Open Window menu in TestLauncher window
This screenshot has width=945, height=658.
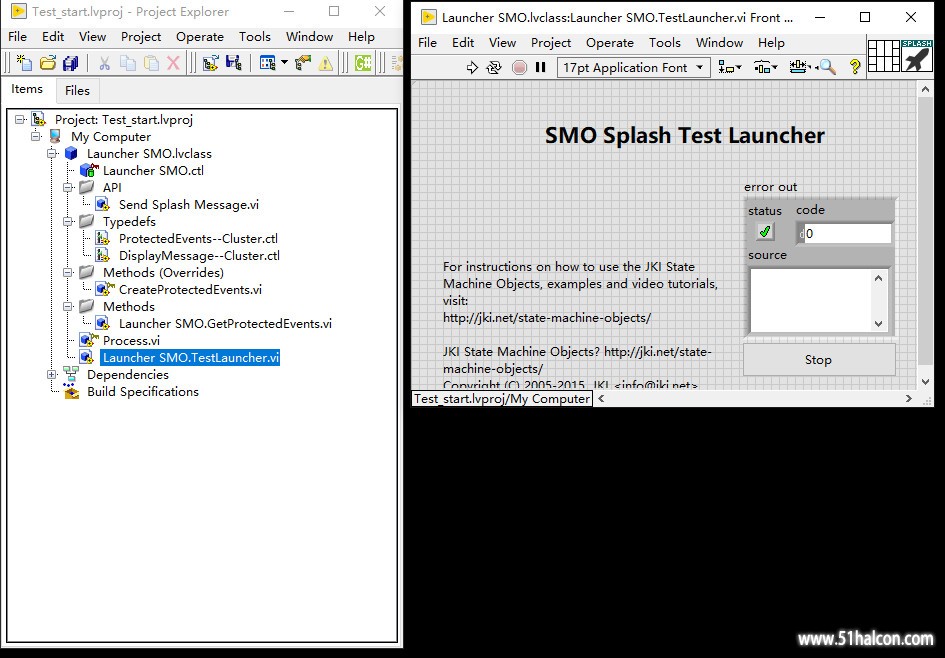720,43
